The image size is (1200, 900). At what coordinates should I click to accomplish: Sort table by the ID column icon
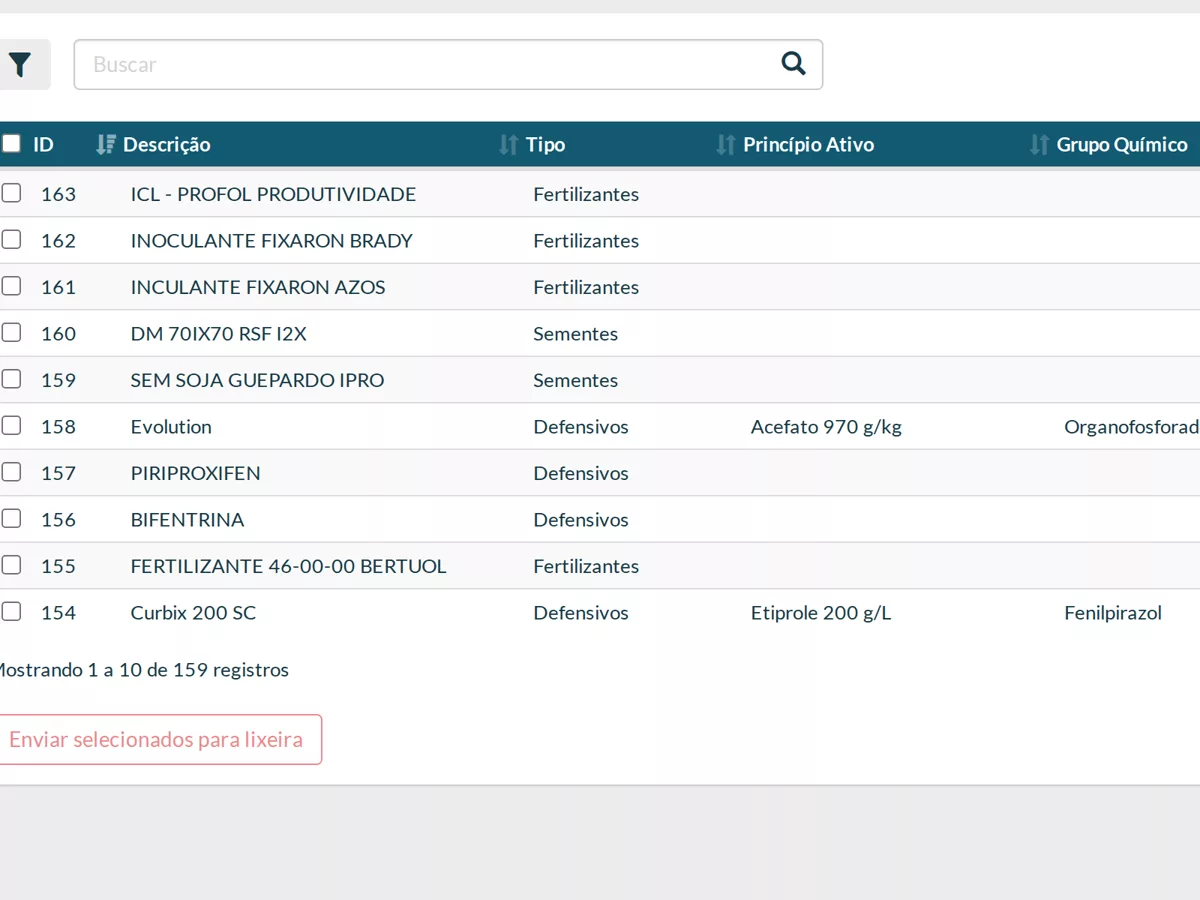click(x=105, y=145)
